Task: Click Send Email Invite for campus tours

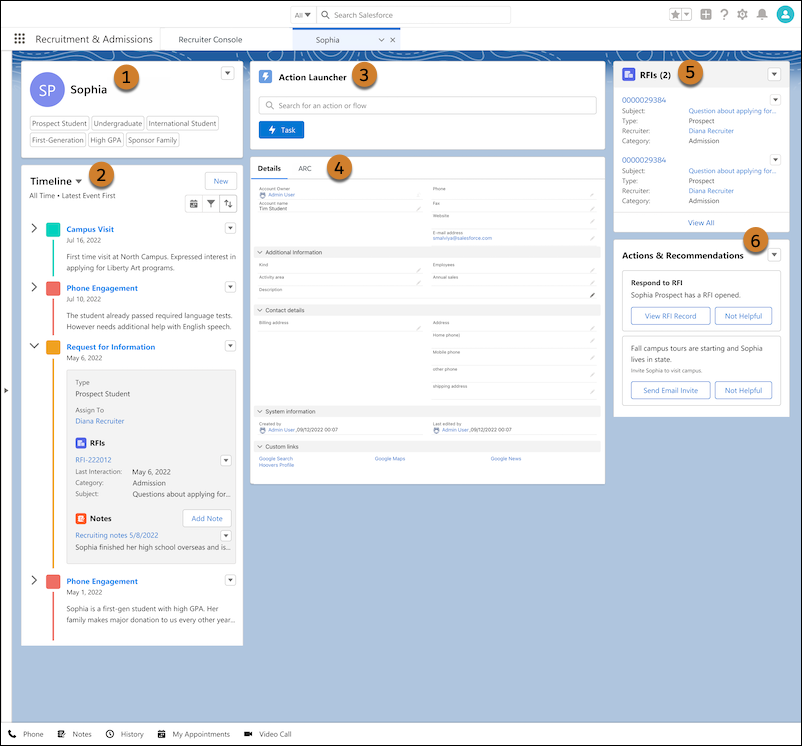Action: (x=669, y=390)
